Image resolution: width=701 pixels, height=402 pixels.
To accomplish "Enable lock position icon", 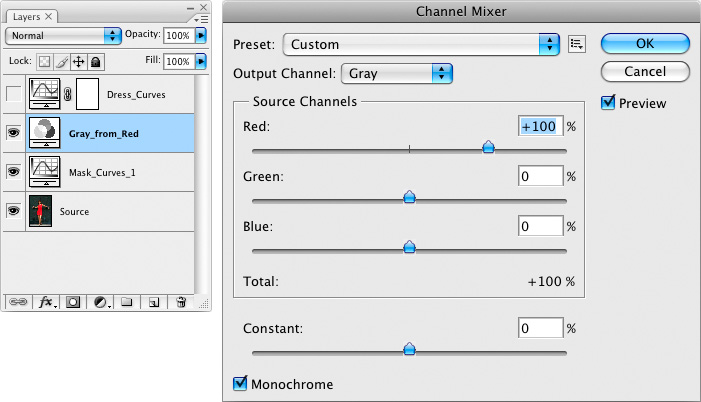I will tap(78, 62).
